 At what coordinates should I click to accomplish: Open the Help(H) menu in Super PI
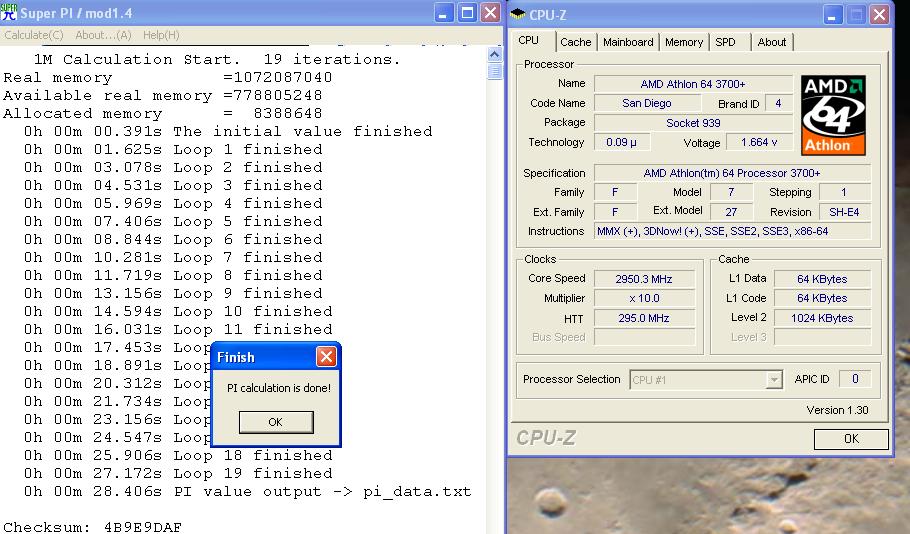(x=161, y=35)
